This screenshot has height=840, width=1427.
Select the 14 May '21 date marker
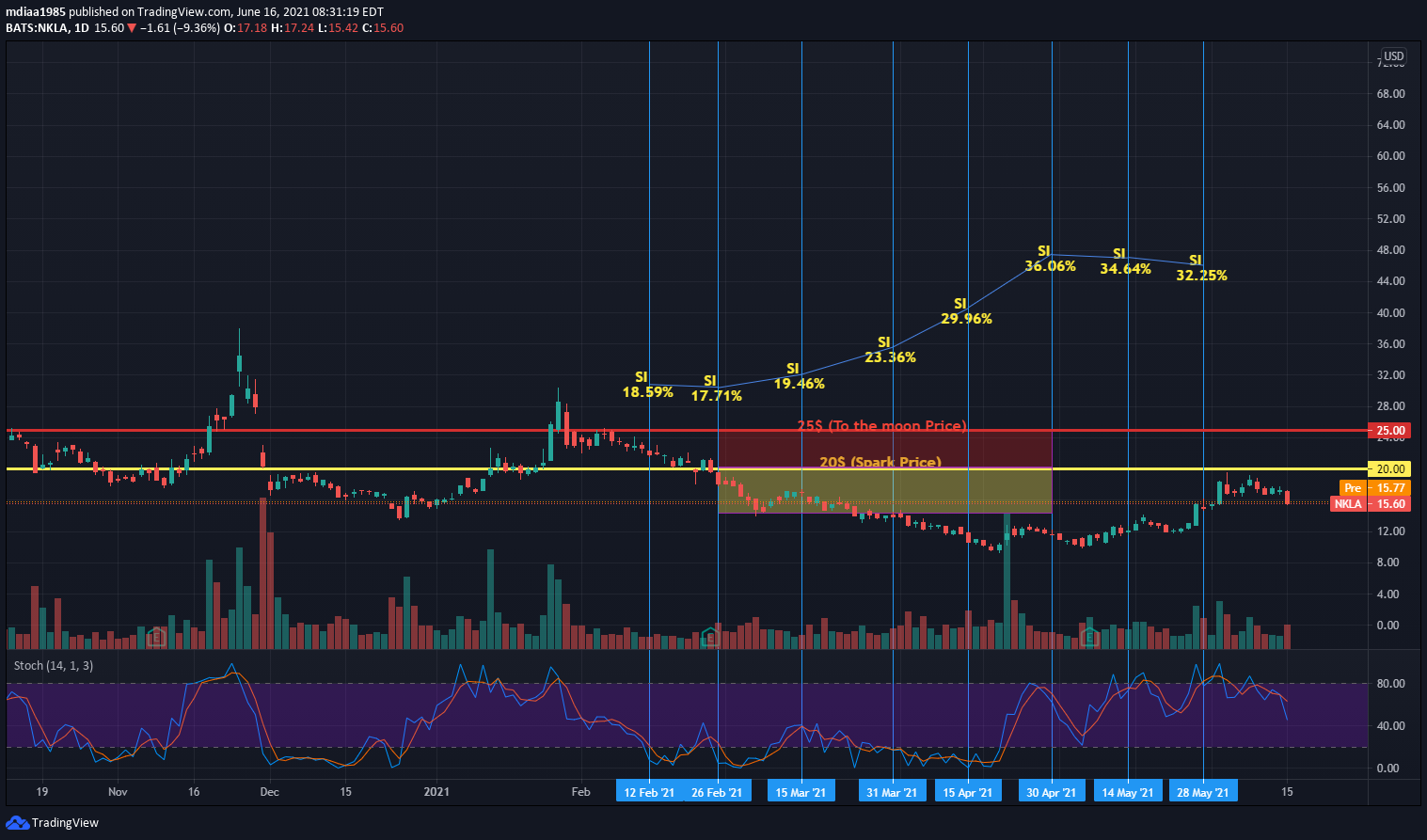coord(1128,792)
